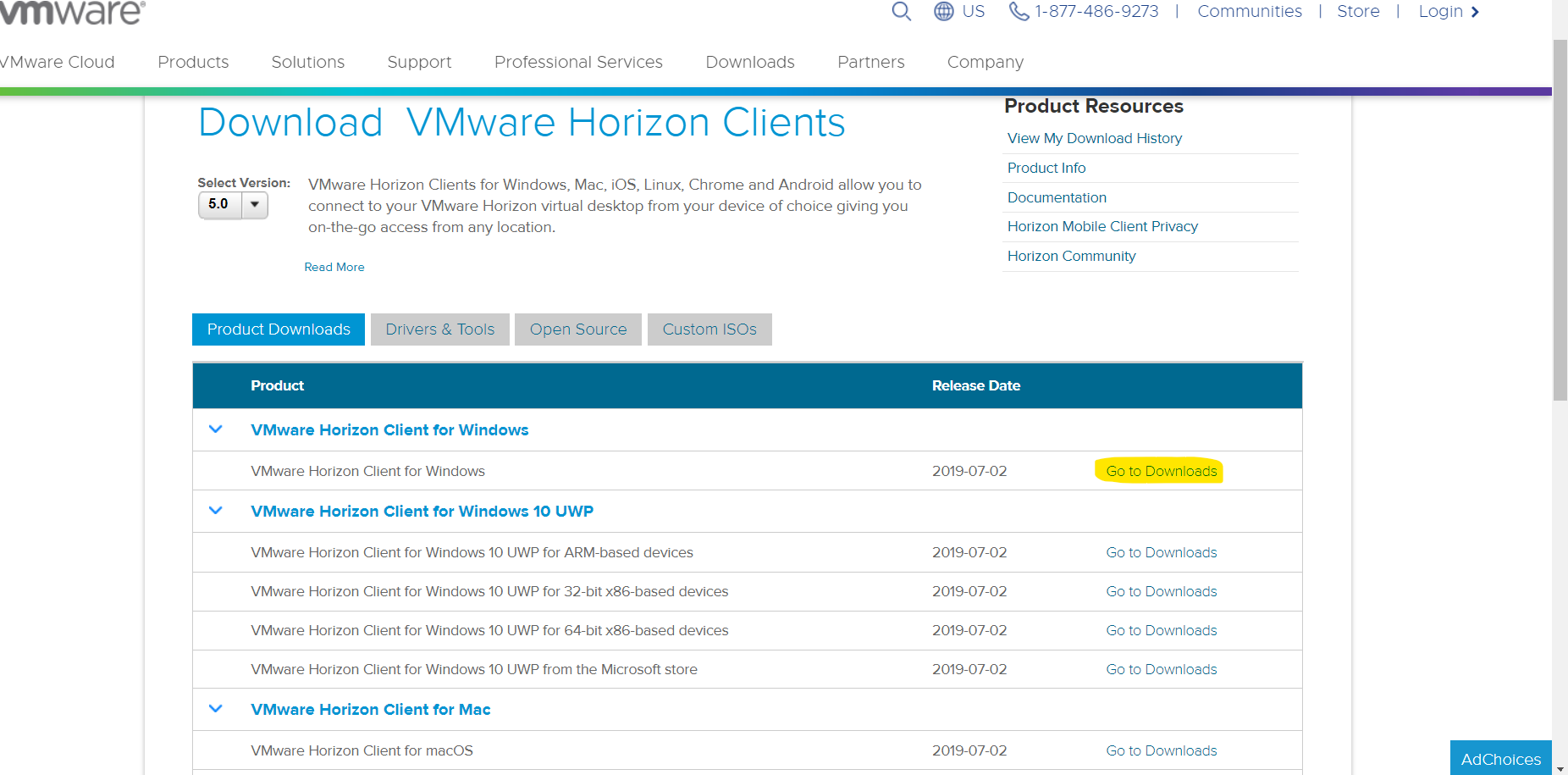
Task: Collapse the Windows 10 UWP client section
Action: click(216, 510)
